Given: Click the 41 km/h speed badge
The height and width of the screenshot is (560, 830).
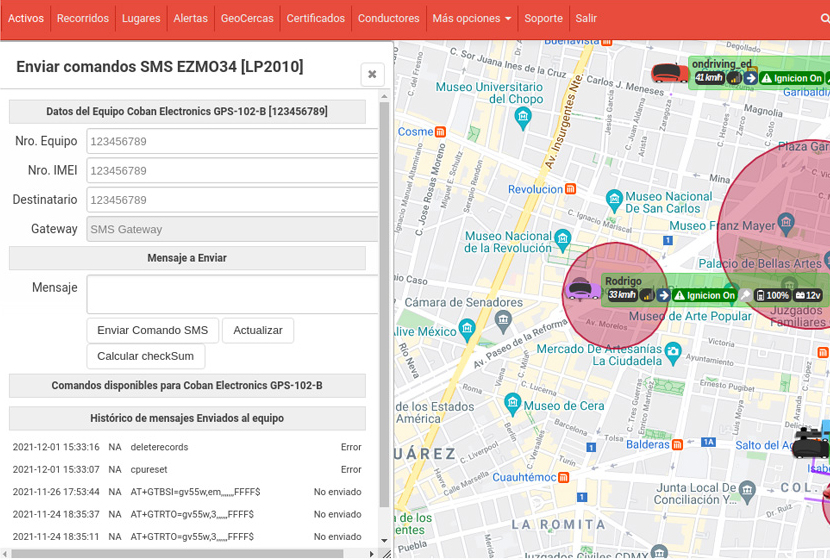Looking at the screenshot, I should pyautogui.click(x=709, y=78).
